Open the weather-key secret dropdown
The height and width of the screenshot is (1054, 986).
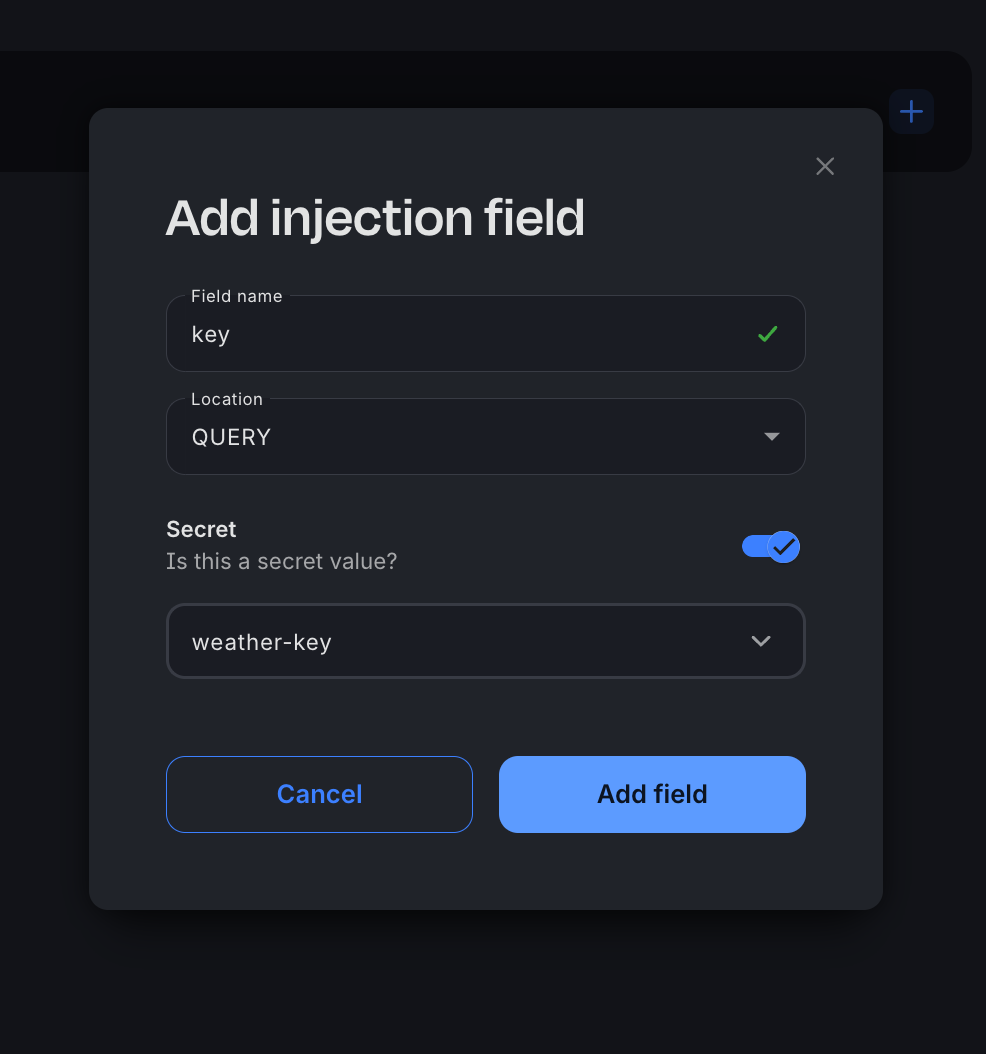(x=485, y=641)
